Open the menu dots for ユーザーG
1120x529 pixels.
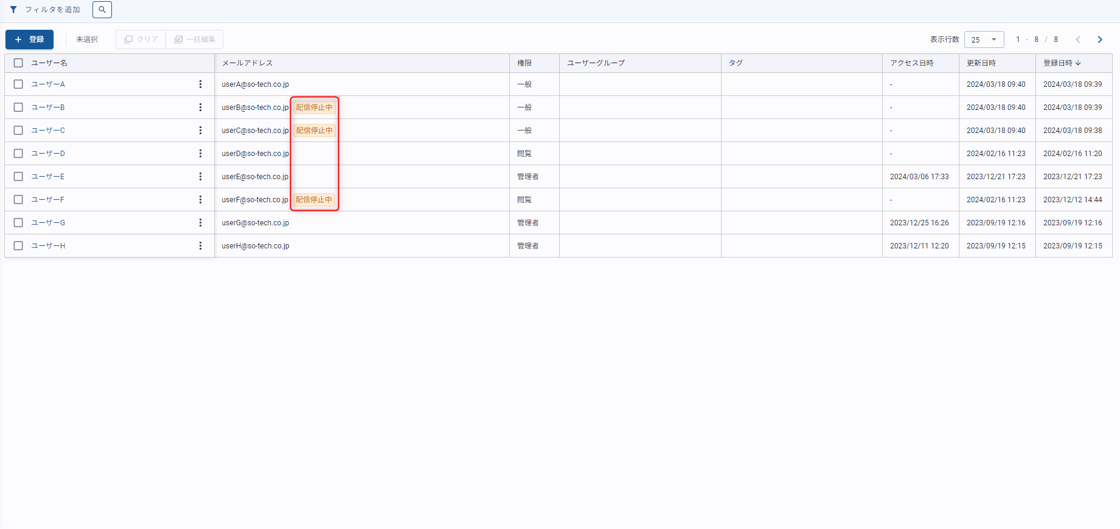point(201,223)
